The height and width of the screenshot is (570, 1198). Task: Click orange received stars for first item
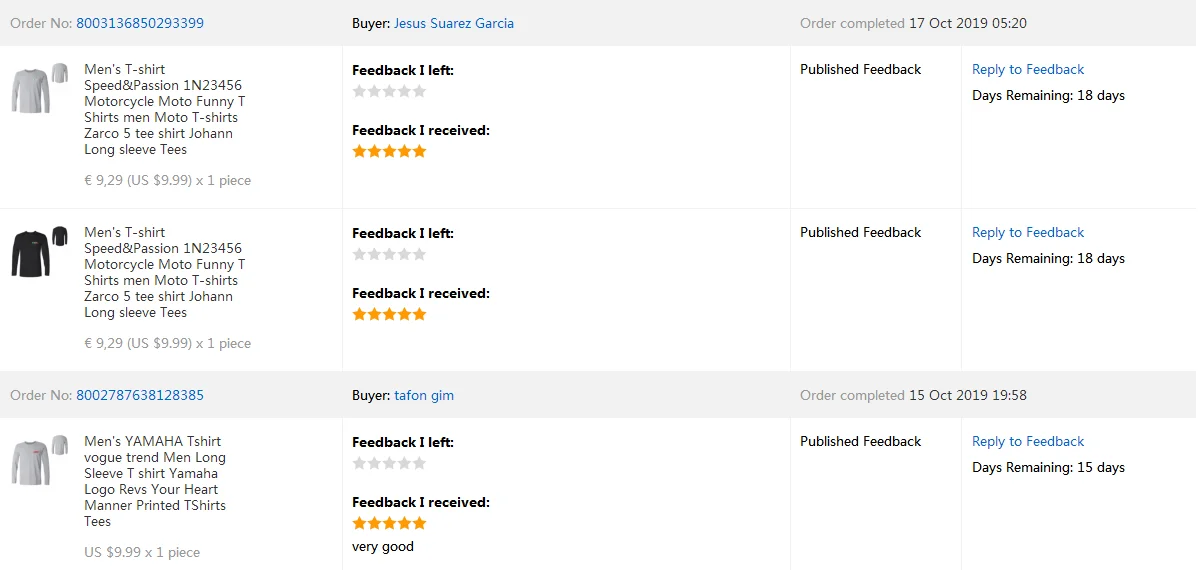(x=389, y=151)
